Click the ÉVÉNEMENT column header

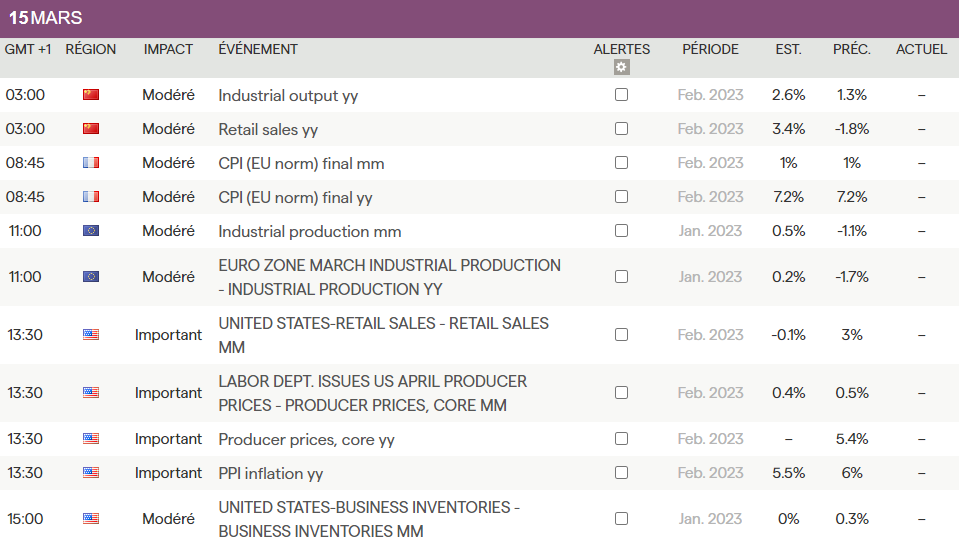[x=258, y=49]
